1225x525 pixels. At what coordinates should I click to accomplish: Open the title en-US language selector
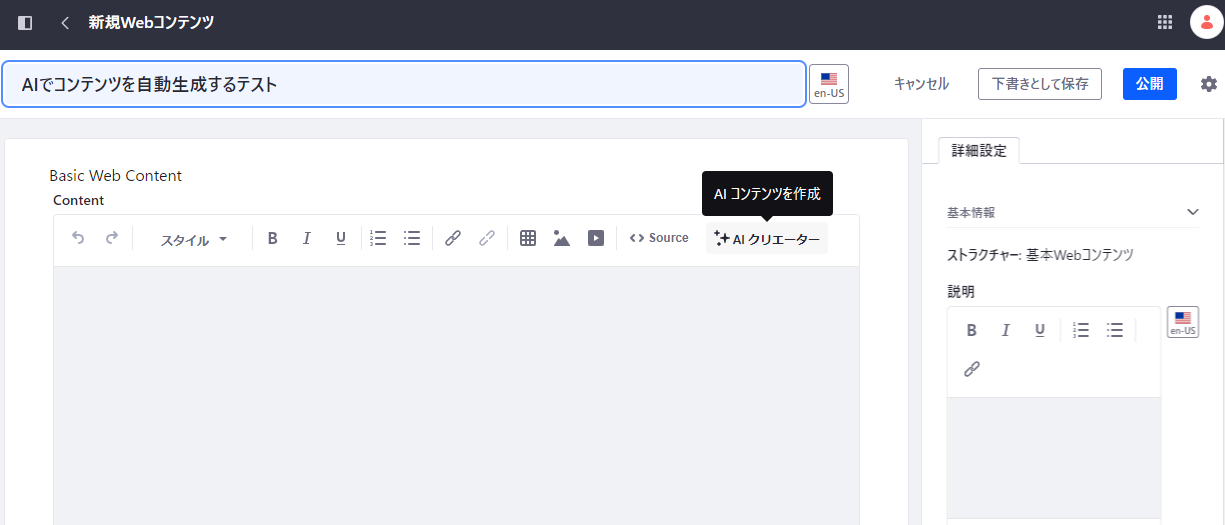point(828,84)
